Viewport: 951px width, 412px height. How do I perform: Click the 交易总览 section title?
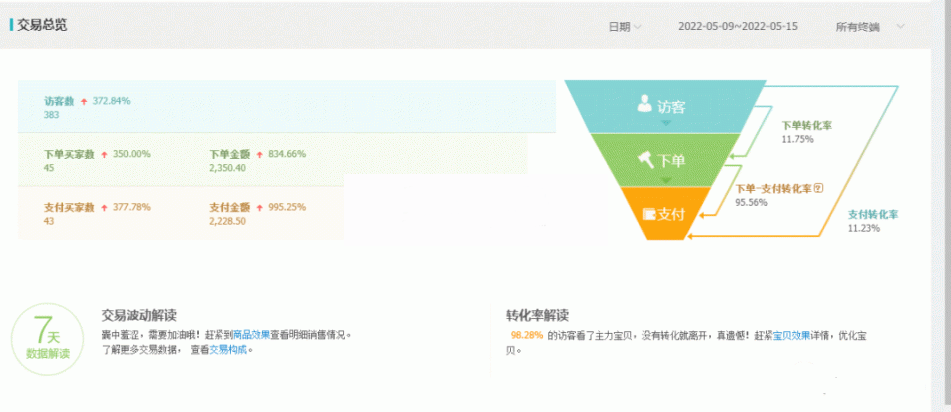coord(41,25)
